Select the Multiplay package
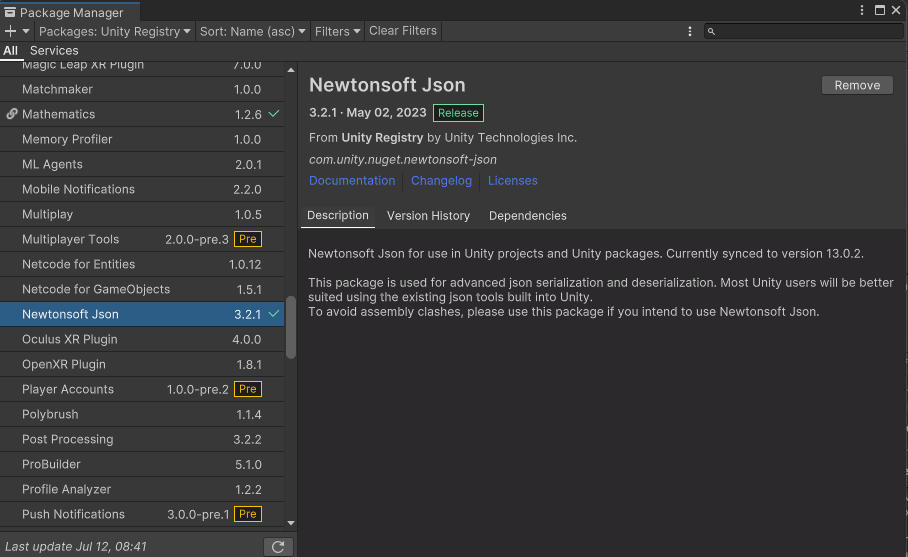Viewport: 908px width, 557px height. (x=142, y=214)
